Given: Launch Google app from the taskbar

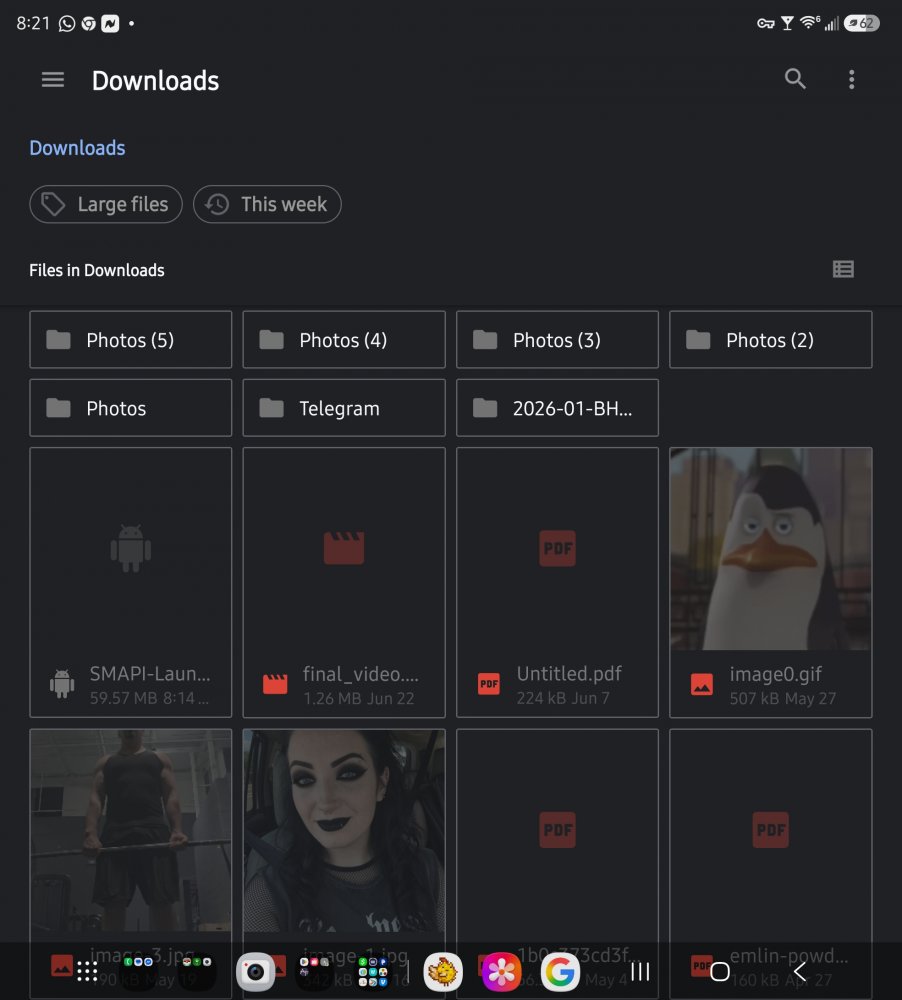Looking at the screenshot, I should (x=559, y=971).
